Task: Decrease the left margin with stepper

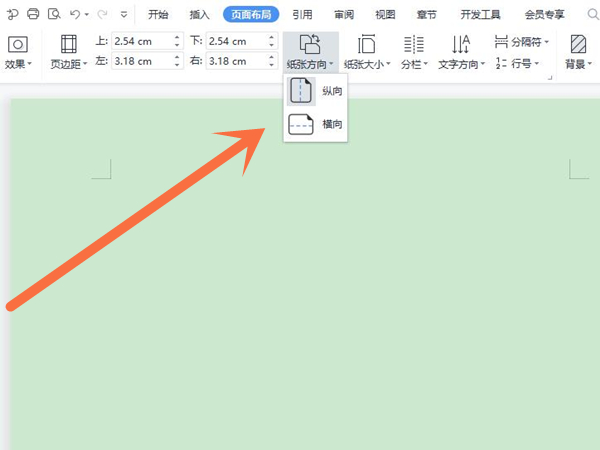Action: click(177, 65)
